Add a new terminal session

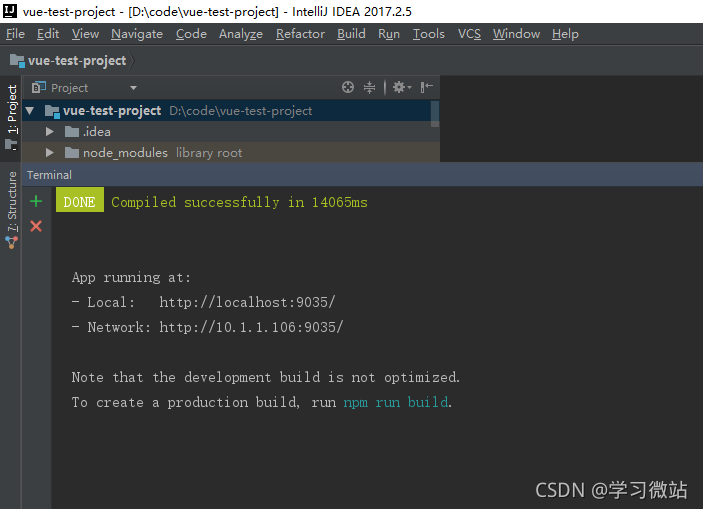click(x=36, y=201)
